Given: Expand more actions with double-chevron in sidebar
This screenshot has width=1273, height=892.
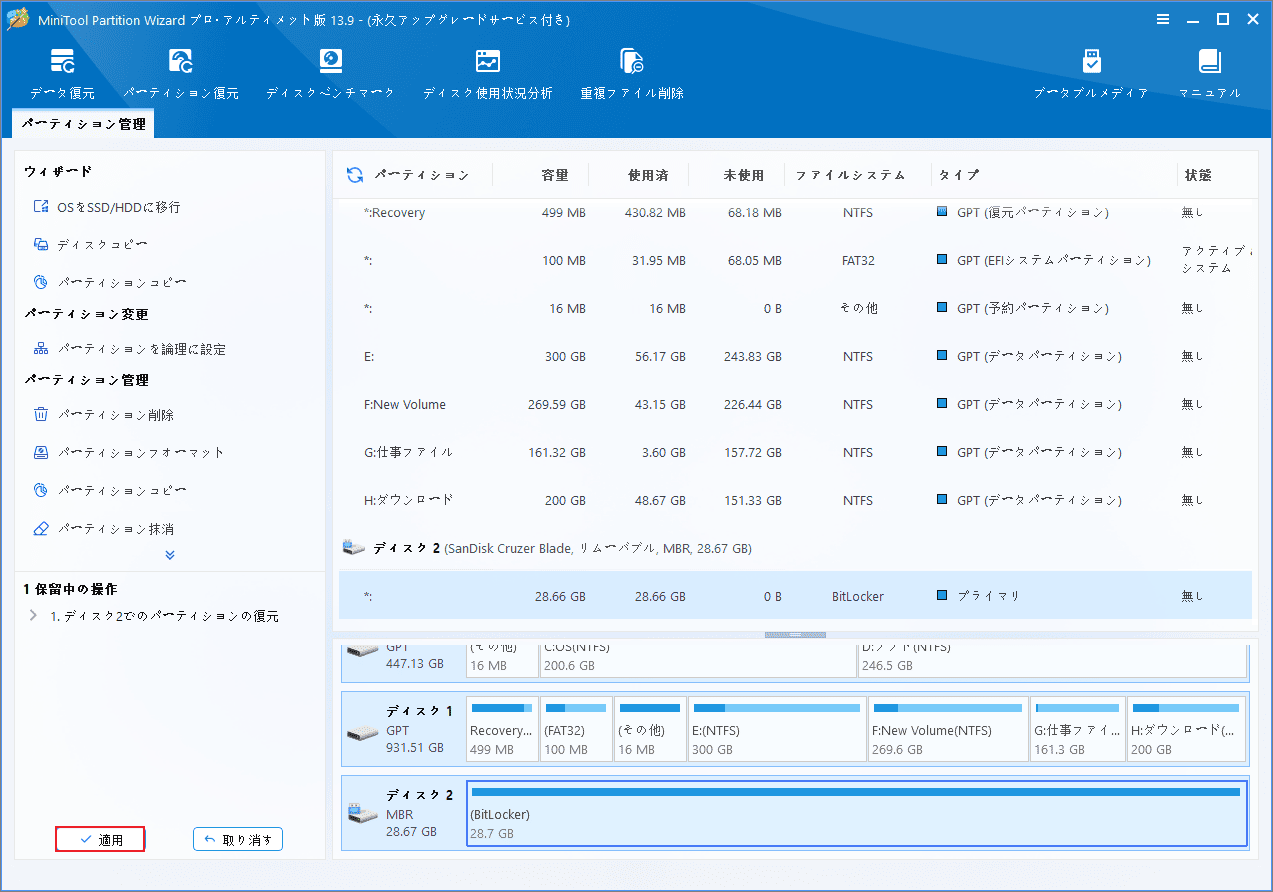Looking at the screenshot, I should pyautogui.click(x=170, y=555).
